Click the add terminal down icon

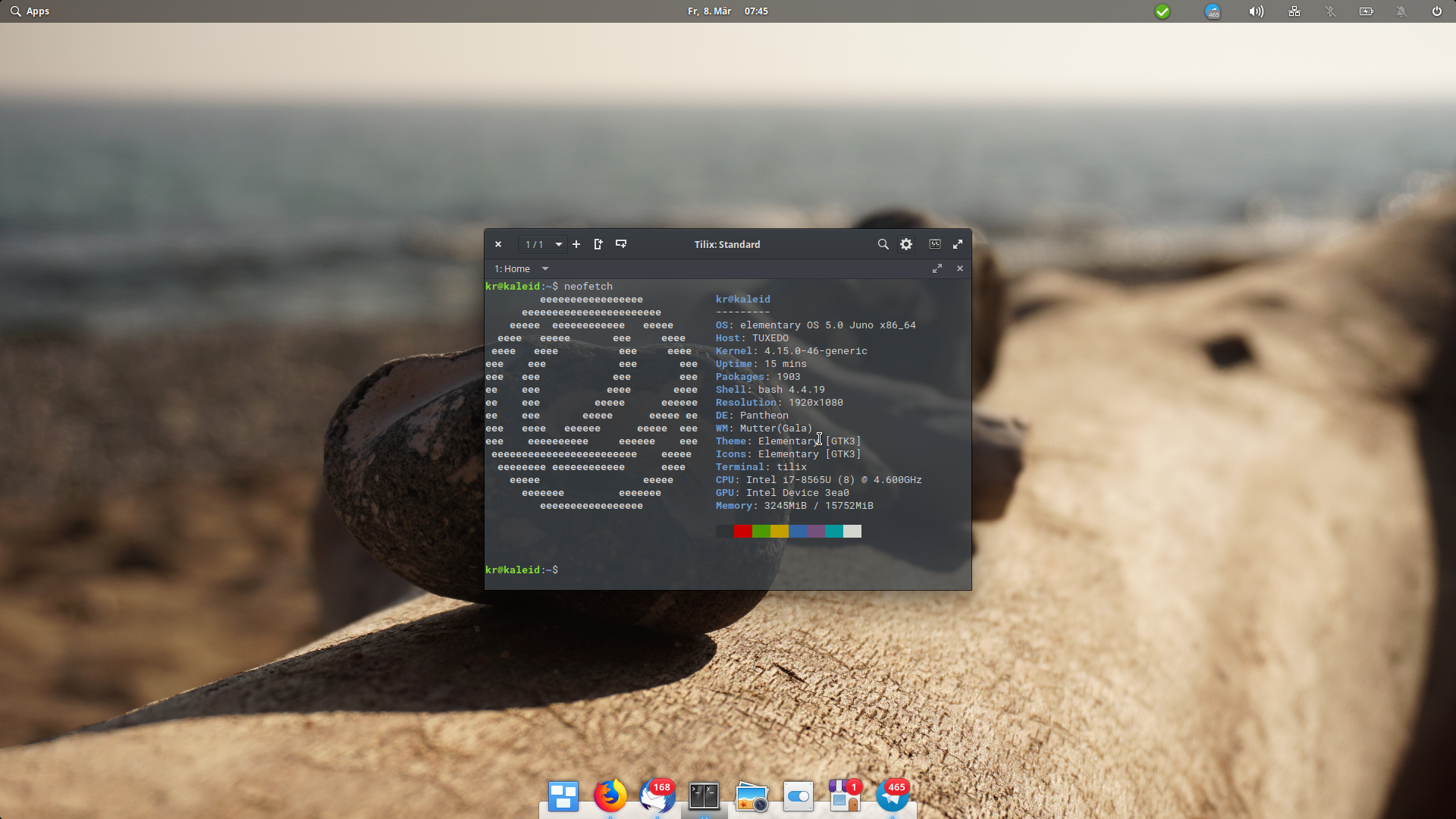621,244
